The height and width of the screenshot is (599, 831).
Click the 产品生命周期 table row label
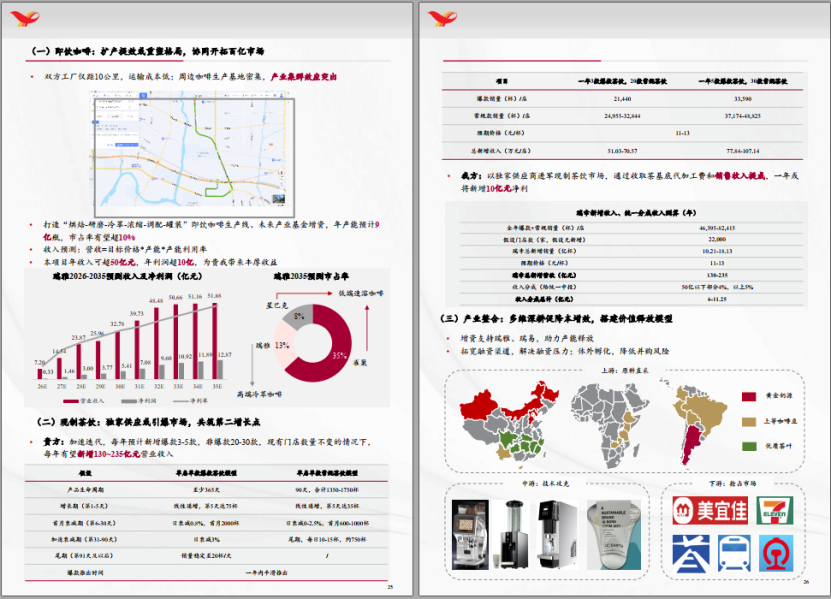(85, 490)
